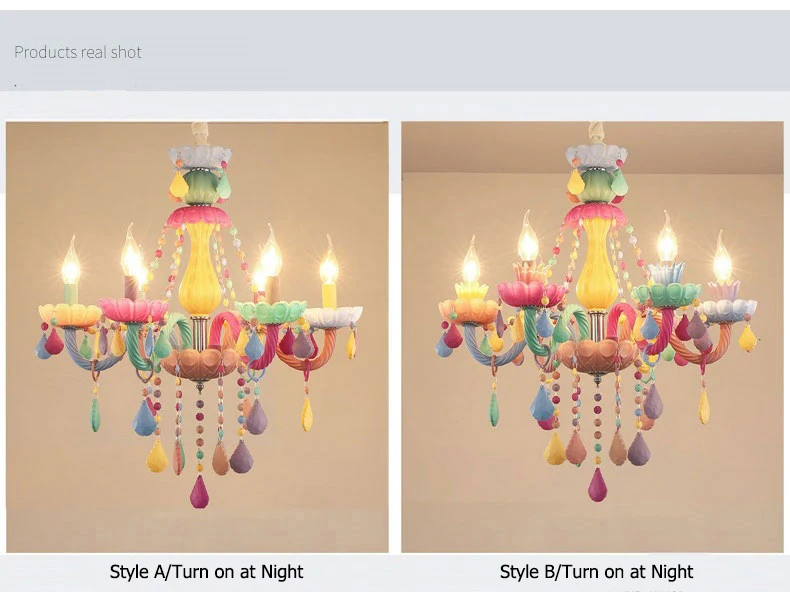This screenshot has height=592, width=790.
Task: Click the leftmost lit candle bulb in Style B
Action: (x=471, y=263)
